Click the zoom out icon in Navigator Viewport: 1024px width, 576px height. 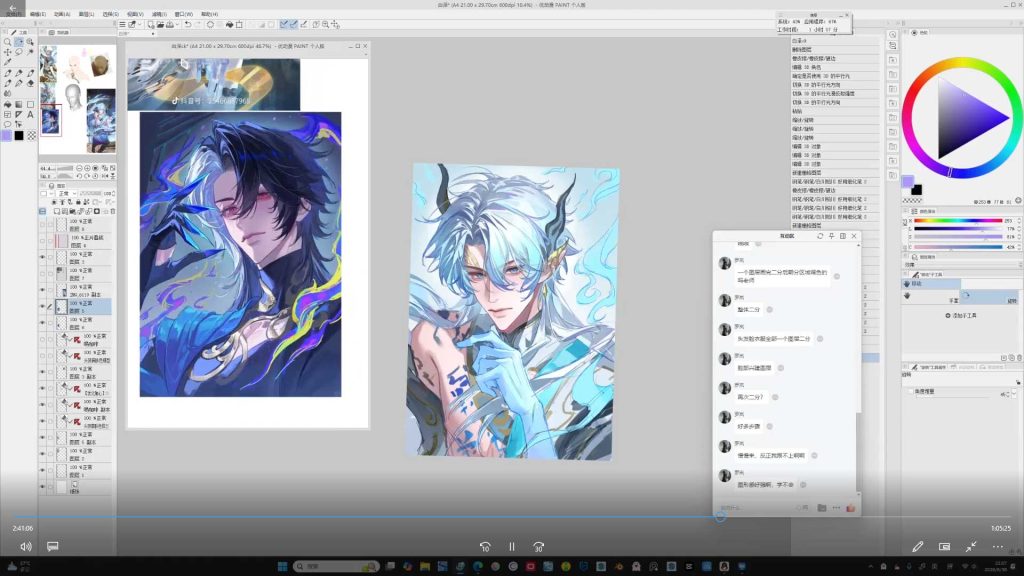click(x=80, y=168)
